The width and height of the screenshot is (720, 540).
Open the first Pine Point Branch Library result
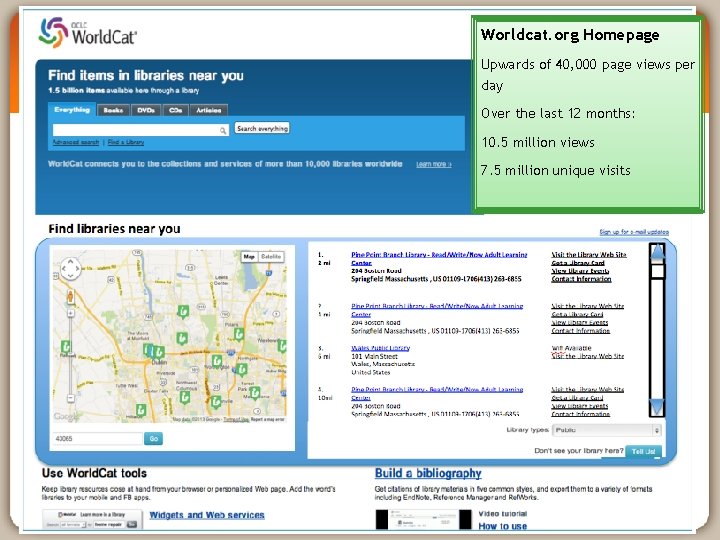click(439, 259)
